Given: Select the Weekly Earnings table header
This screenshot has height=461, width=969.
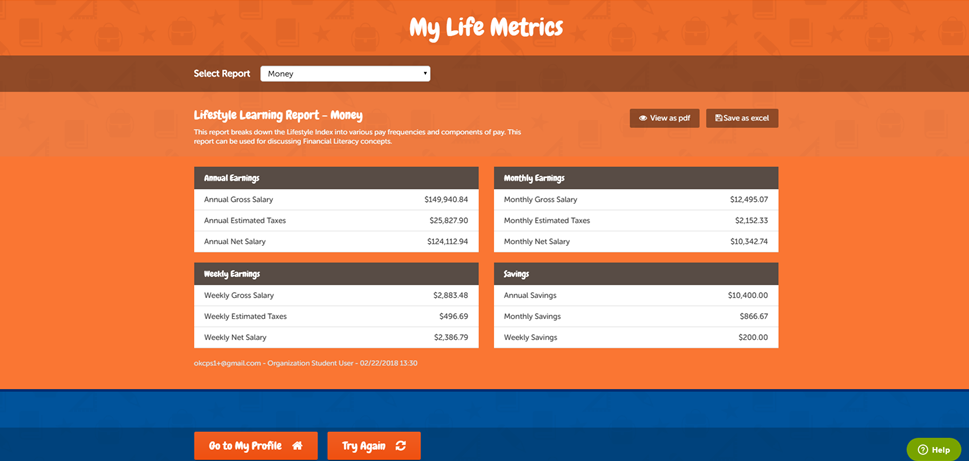Looking at the screenshot, I should click(x=335, y=274).
